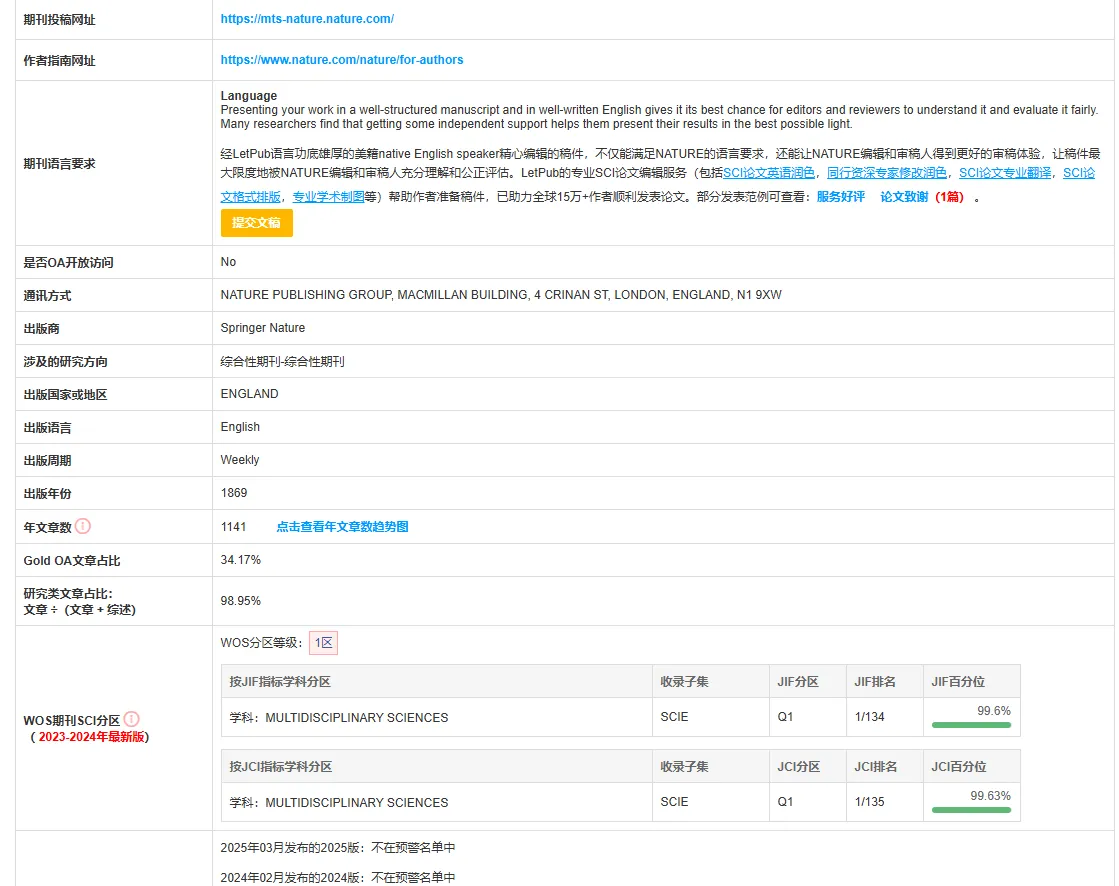Open the mts-nature.nature.com submission link

[307, 19]
